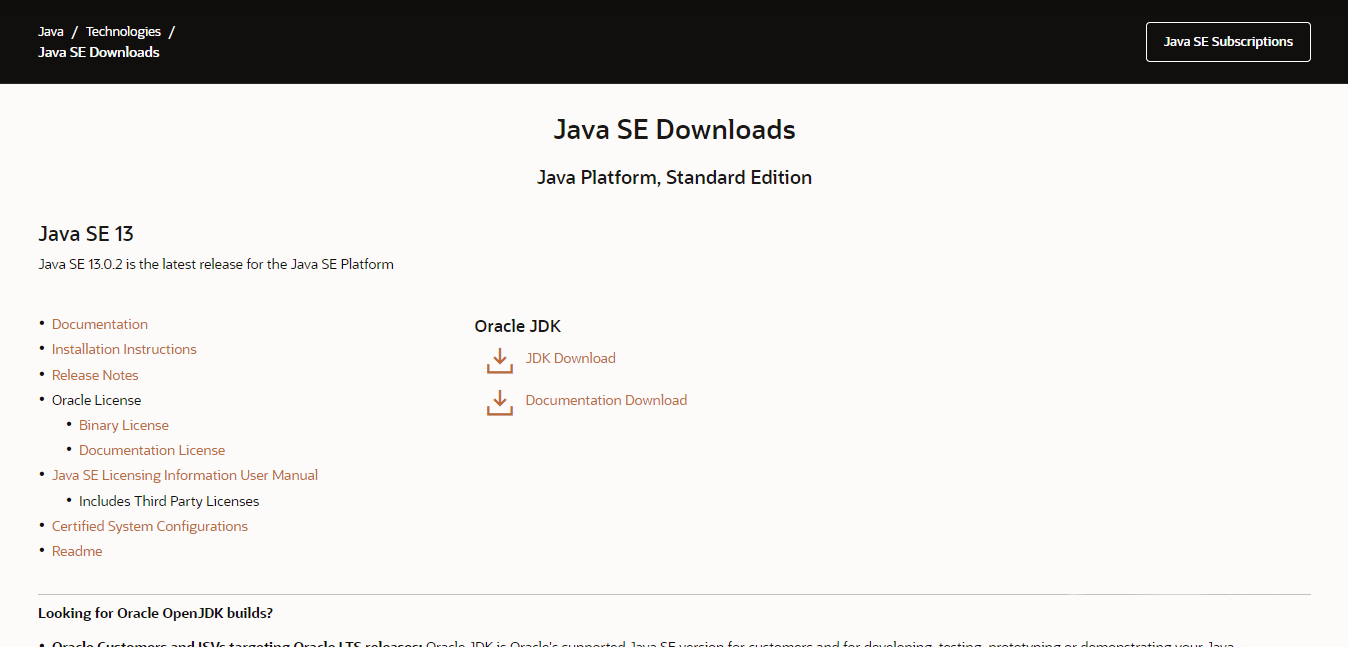
Task: Open the Documentation link
Action: [99, 323]
